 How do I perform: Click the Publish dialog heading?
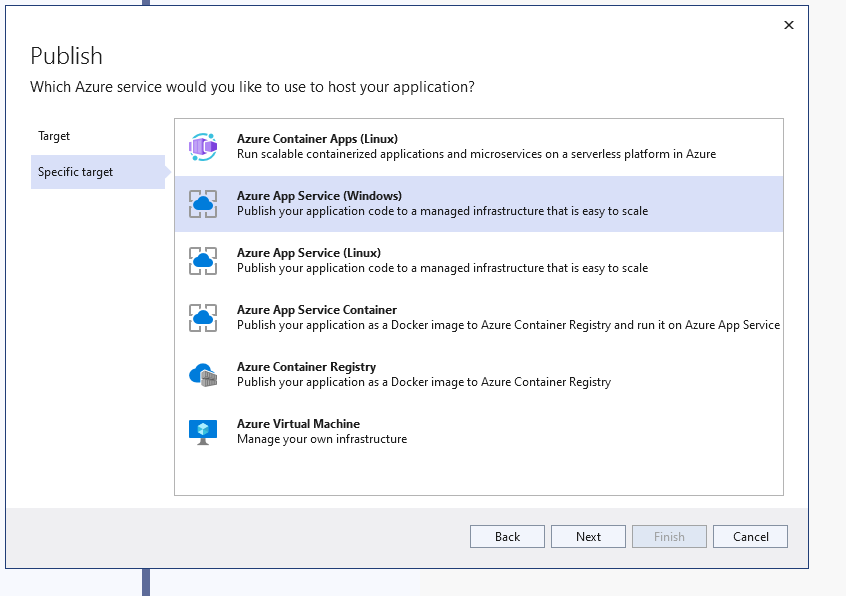coord(66,56)
